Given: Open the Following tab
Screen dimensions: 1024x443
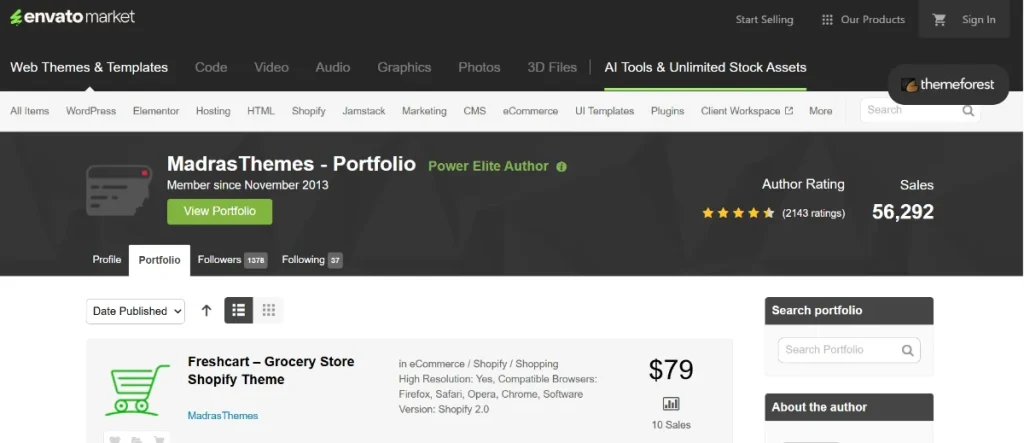Looking at the screenshot, I should [312, 260].
